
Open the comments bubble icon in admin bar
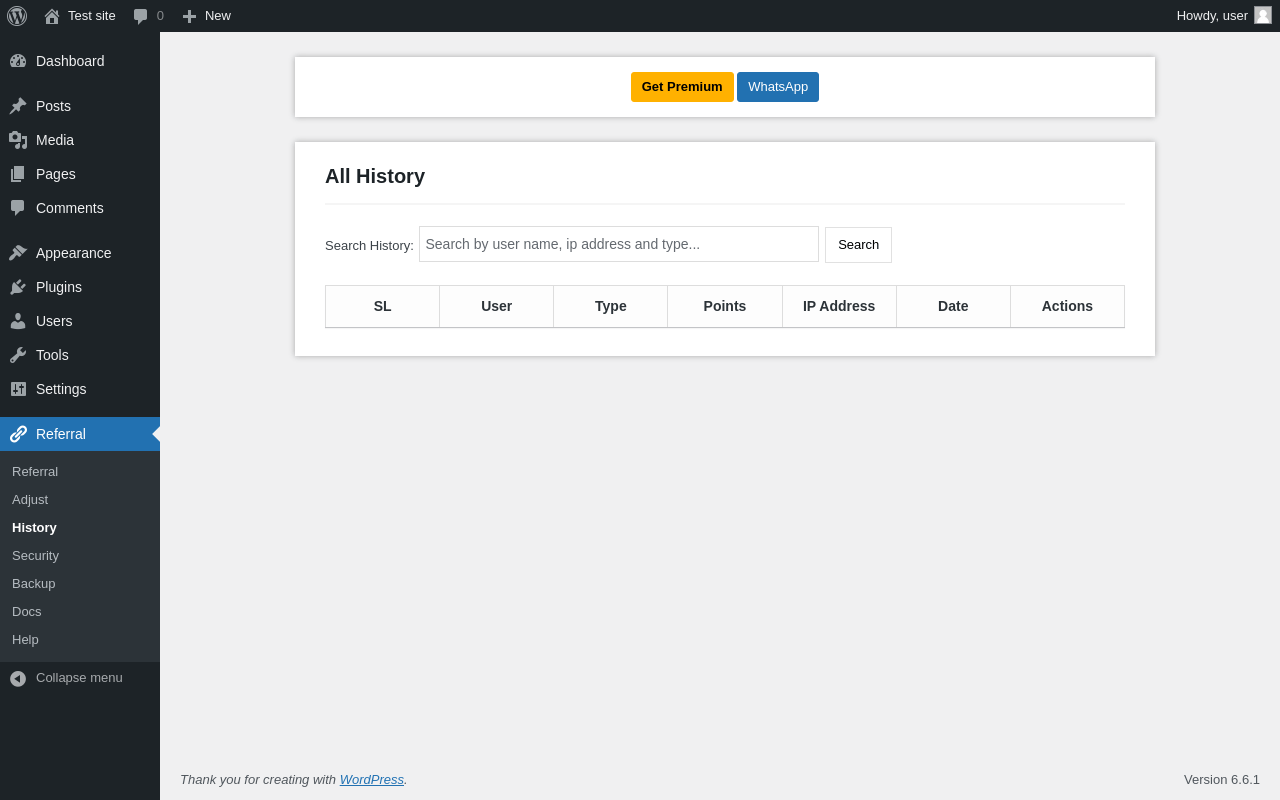point(141,16)
